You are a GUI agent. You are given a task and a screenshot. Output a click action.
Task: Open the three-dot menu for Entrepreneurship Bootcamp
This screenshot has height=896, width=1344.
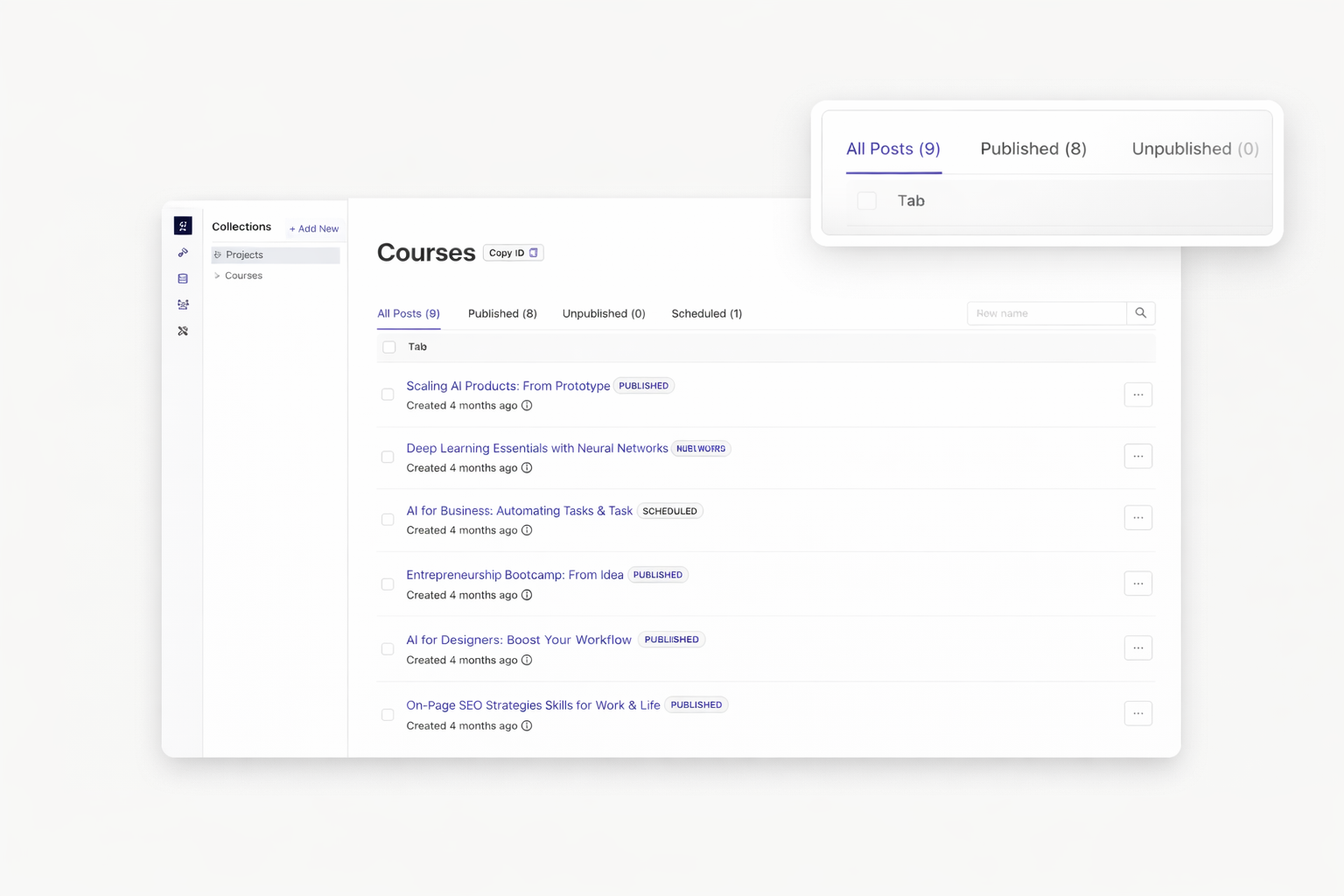tap(1137, 584)
